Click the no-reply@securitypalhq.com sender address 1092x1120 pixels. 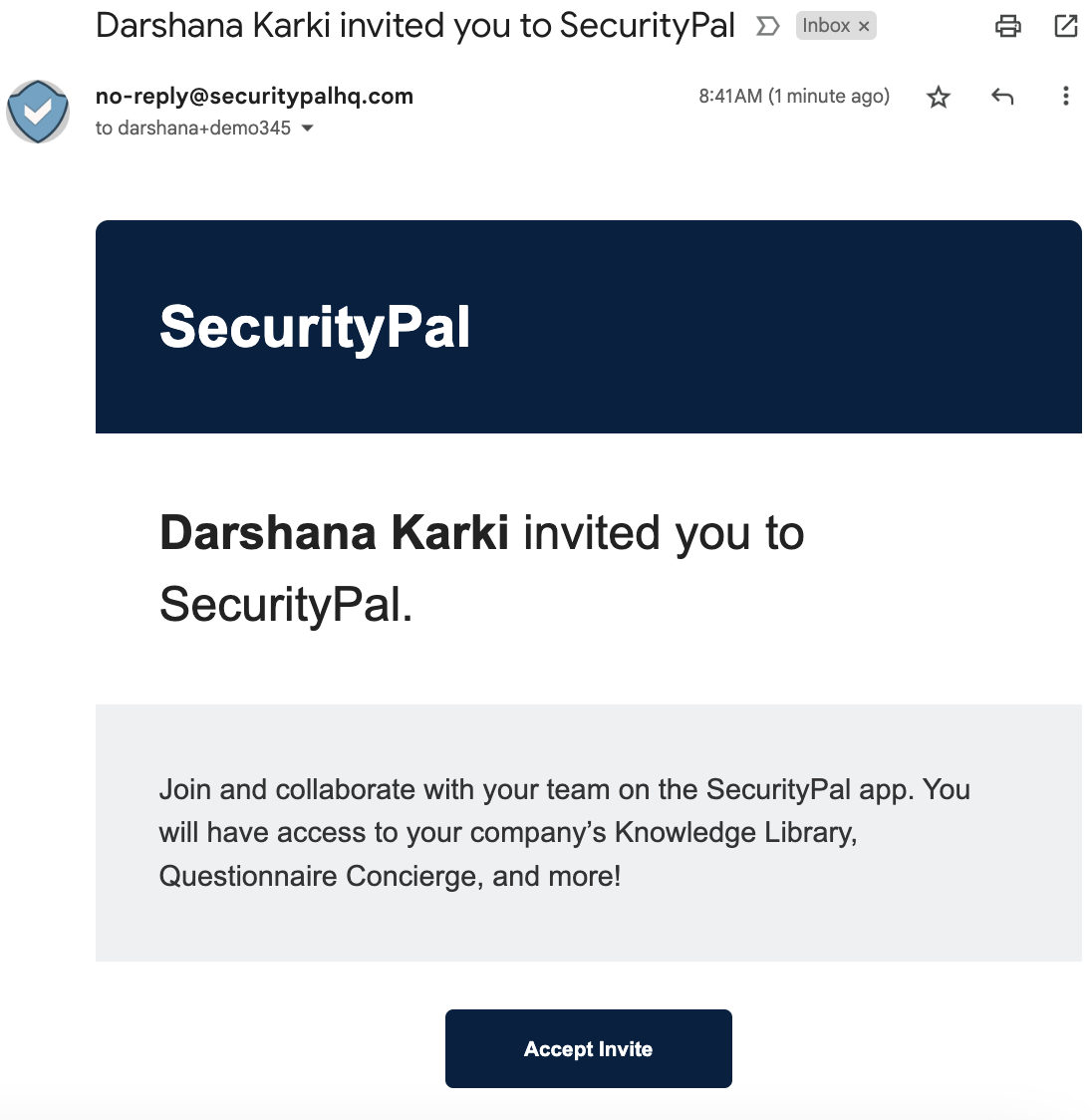pyautogui.click(x=254, y=96)
